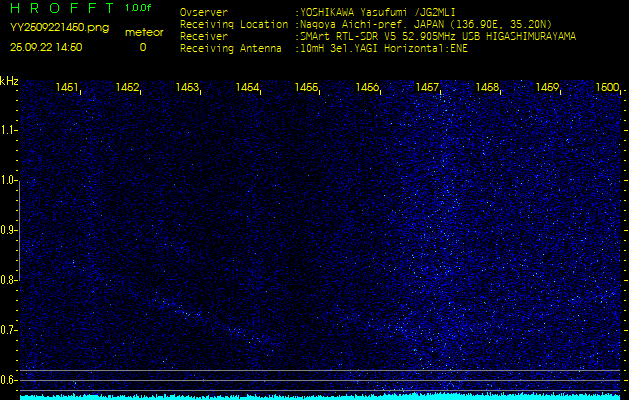Viewport: 629px width, 400px height.
Task: Click the 0.7 kHz axis label
Action: [x=8, y=330]
